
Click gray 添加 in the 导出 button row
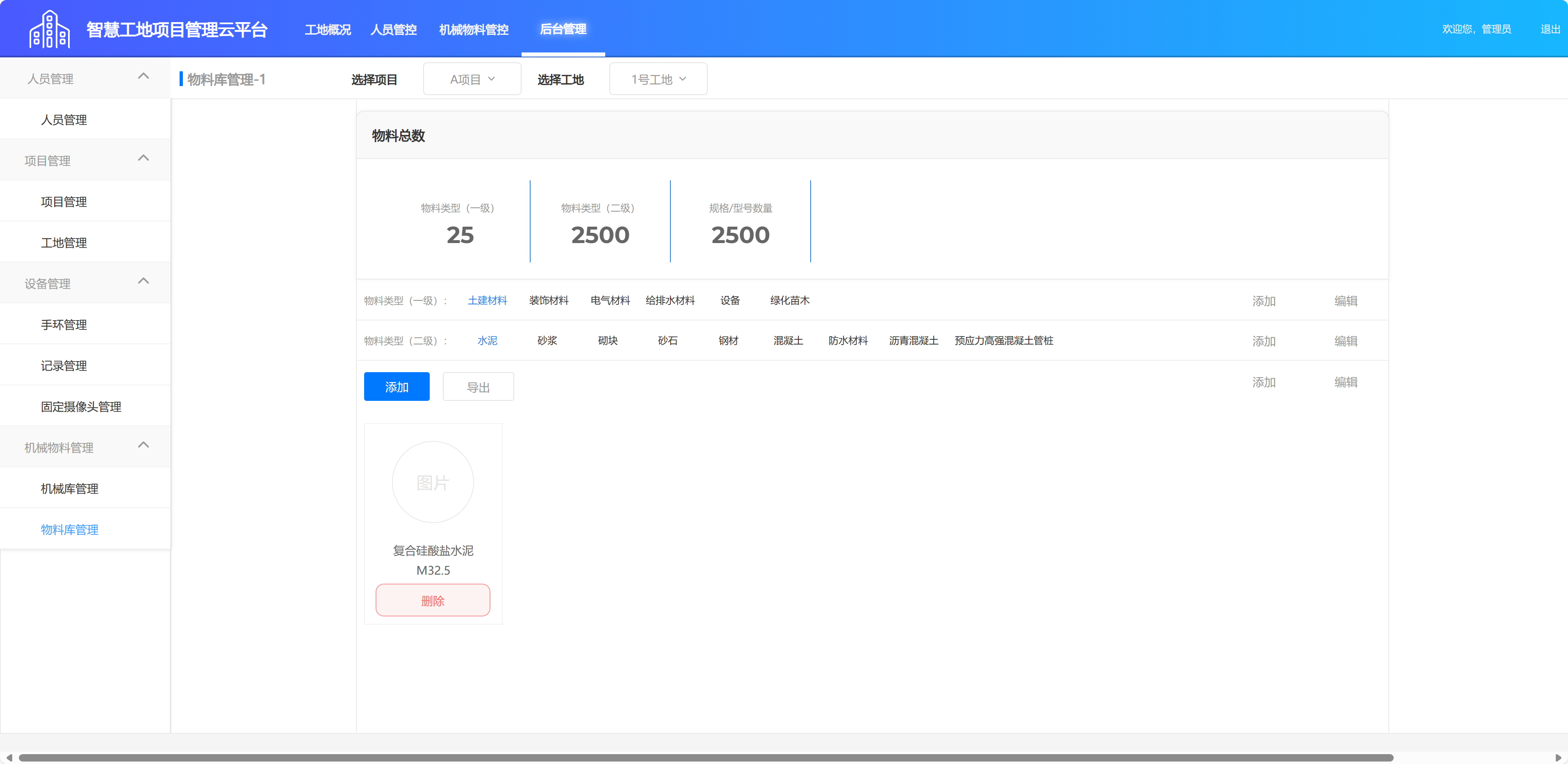[1264, 382]
